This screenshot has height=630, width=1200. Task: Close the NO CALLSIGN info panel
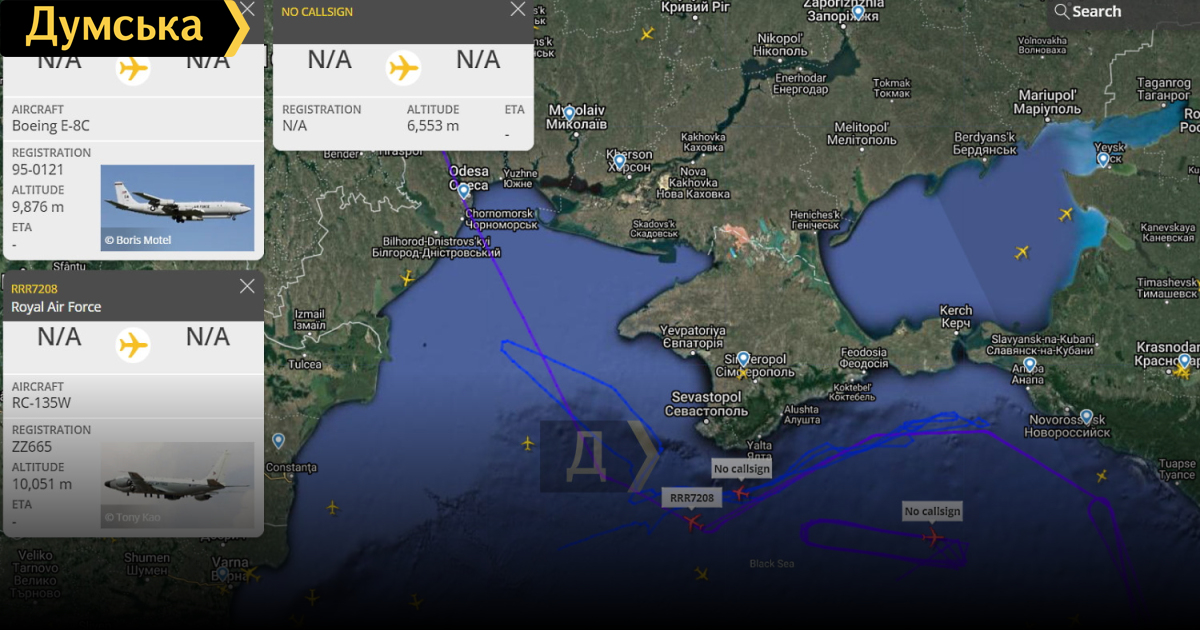[517, 10]
